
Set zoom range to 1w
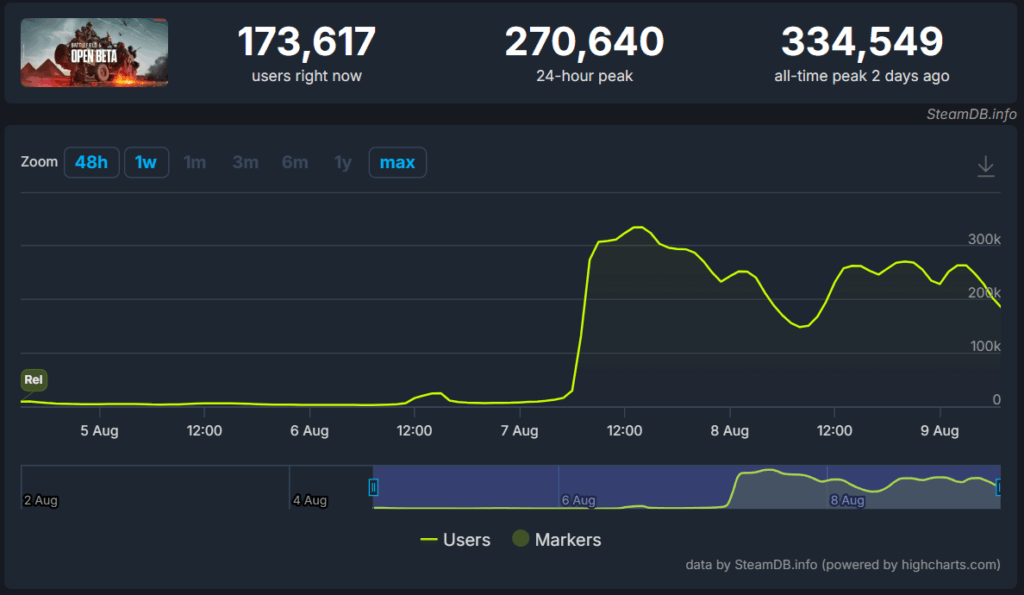(x=146, y=162)
